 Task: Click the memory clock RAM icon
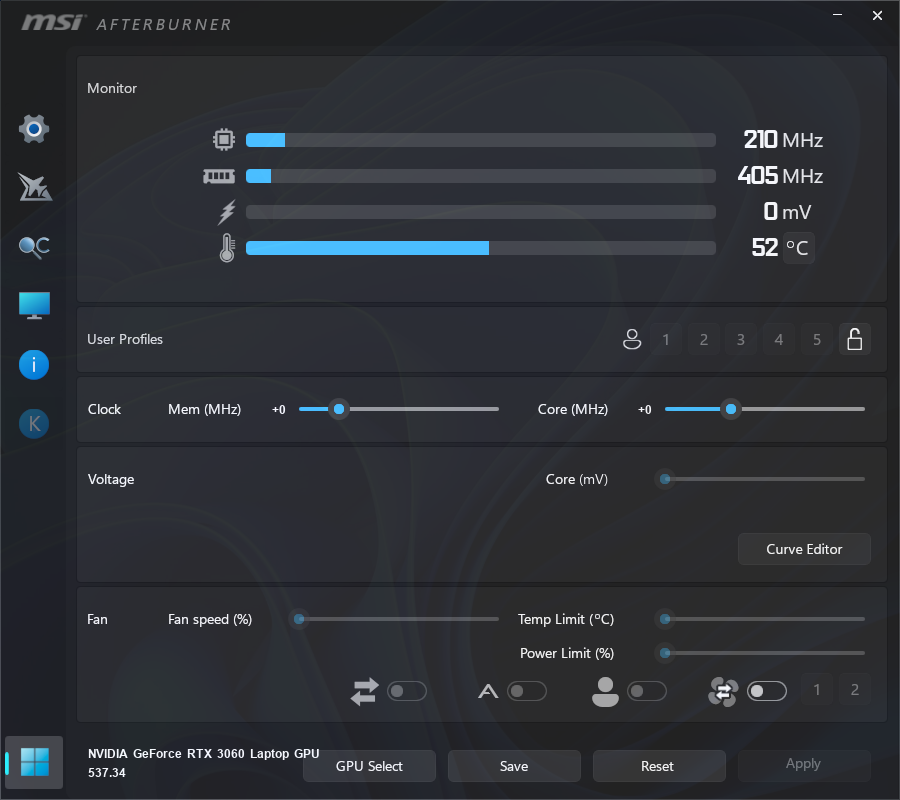click(x=219, y=176)
